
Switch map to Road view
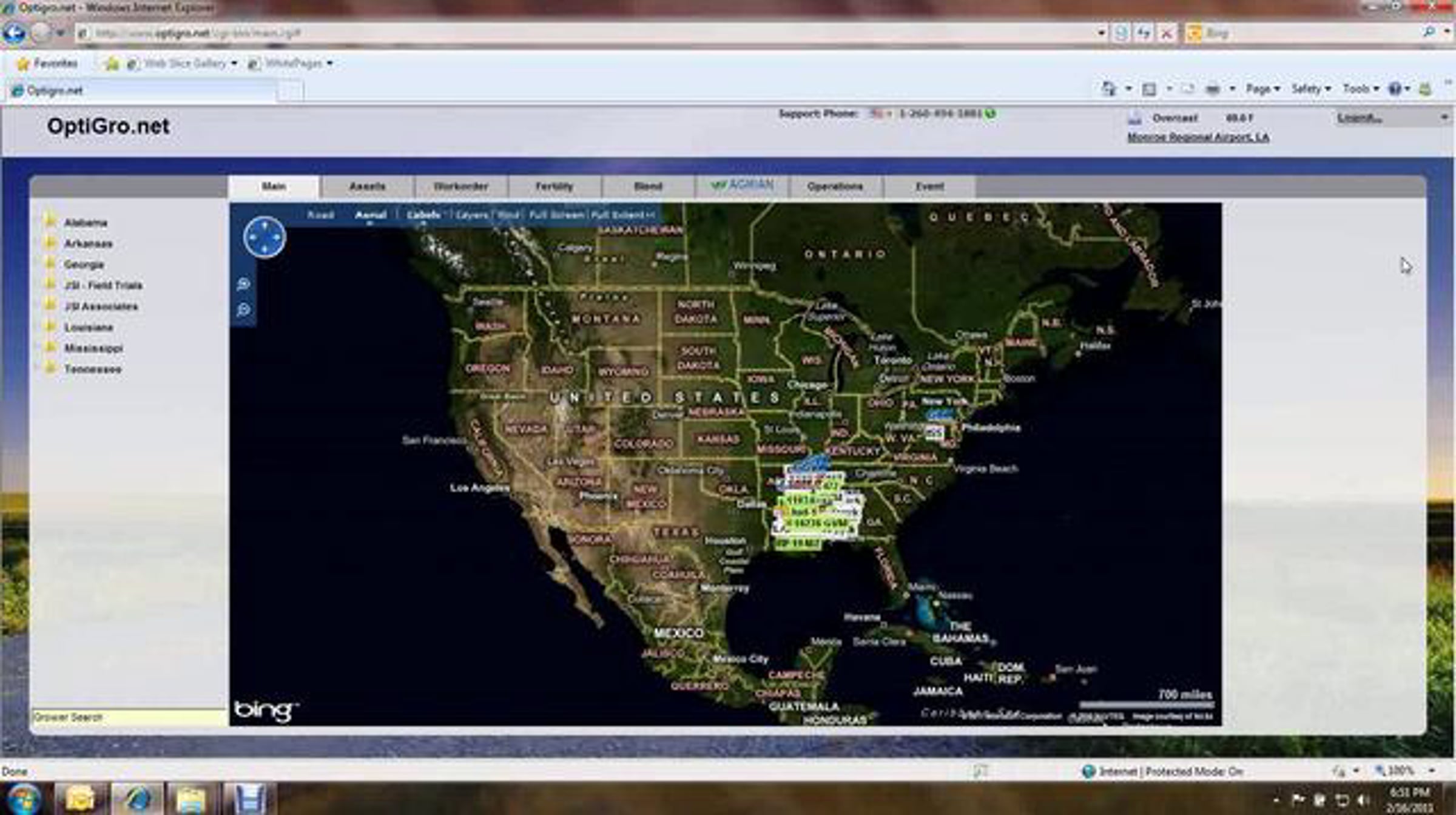[x=320, y=215]
